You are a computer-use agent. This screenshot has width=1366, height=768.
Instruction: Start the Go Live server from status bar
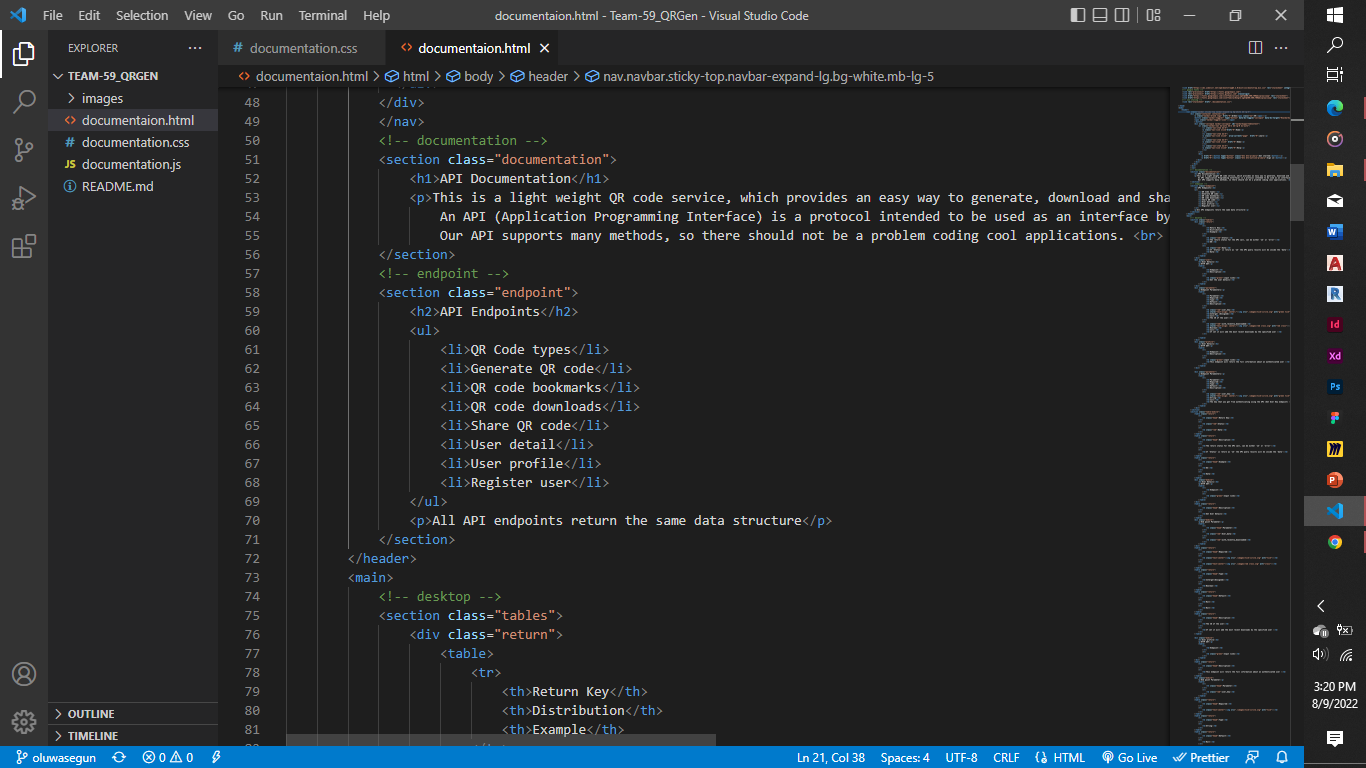[x=1129, y=757]
